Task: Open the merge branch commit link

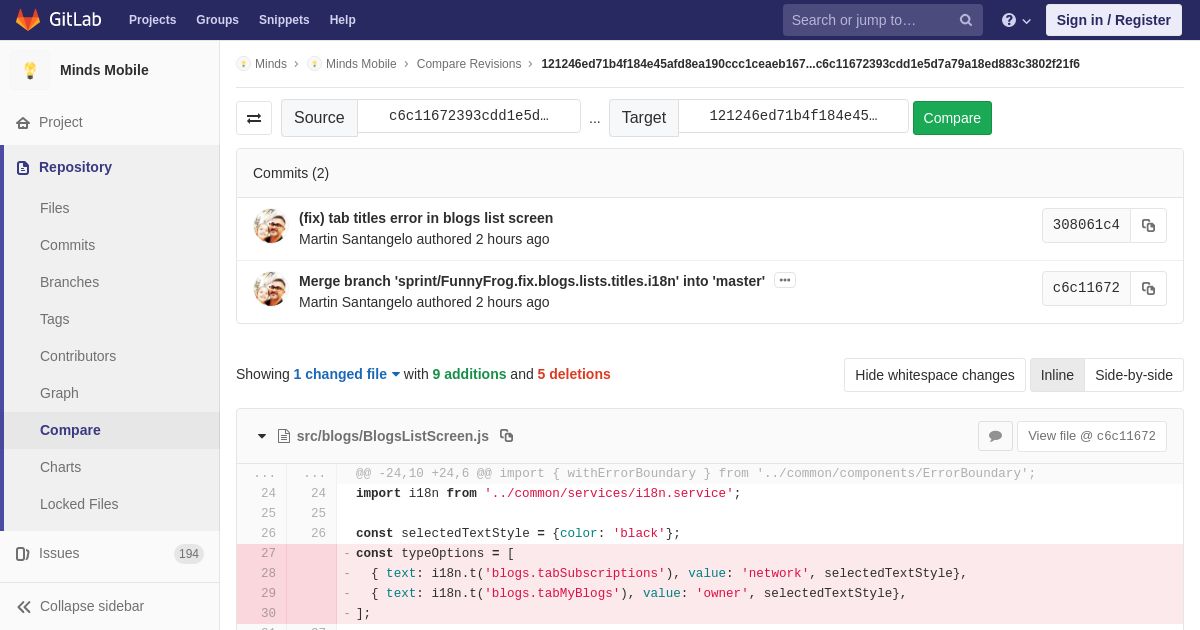Action: click(x=532, y=281)
